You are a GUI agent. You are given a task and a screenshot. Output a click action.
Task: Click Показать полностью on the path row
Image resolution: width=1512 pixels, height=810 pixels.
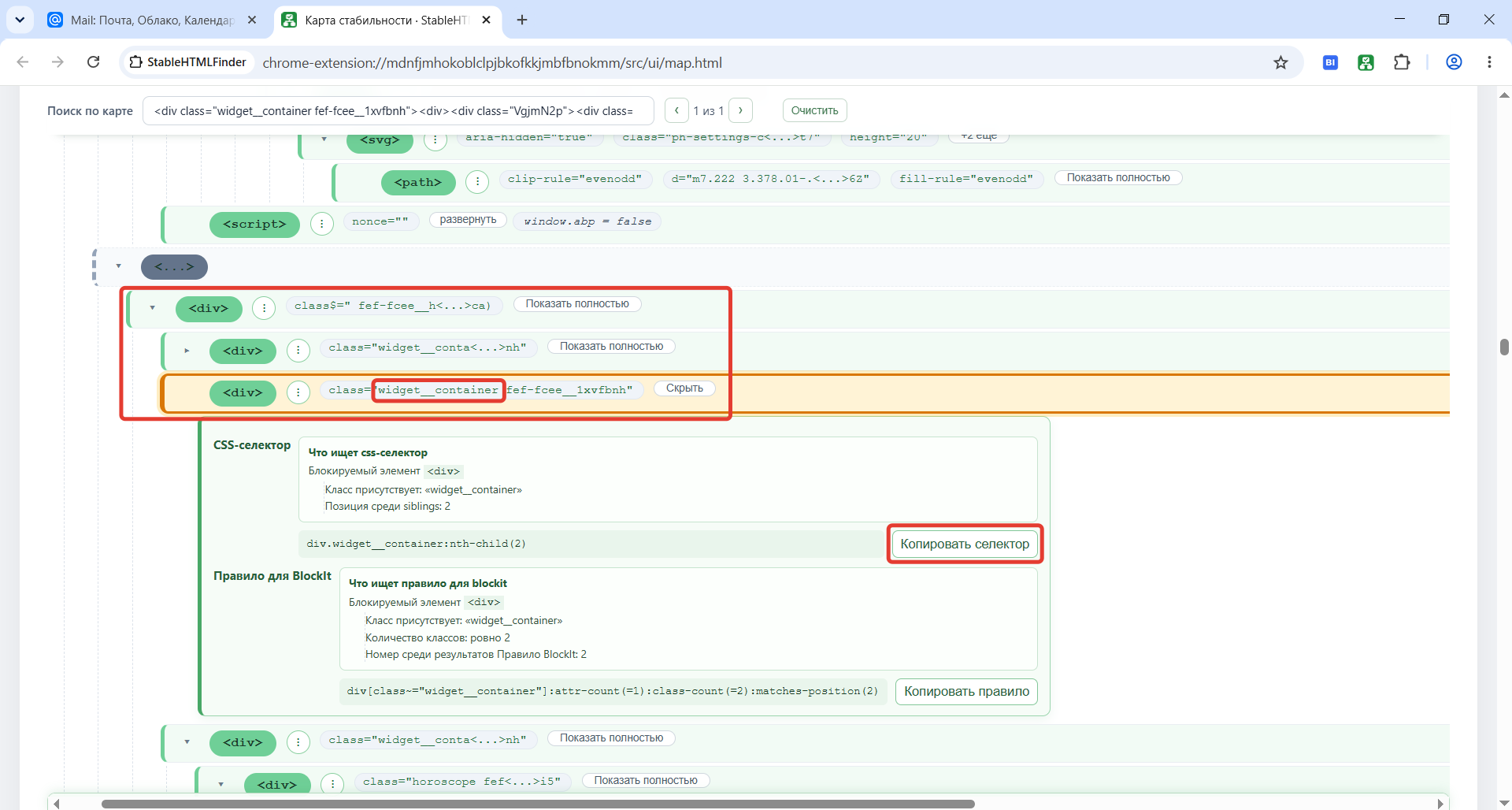1118,178
